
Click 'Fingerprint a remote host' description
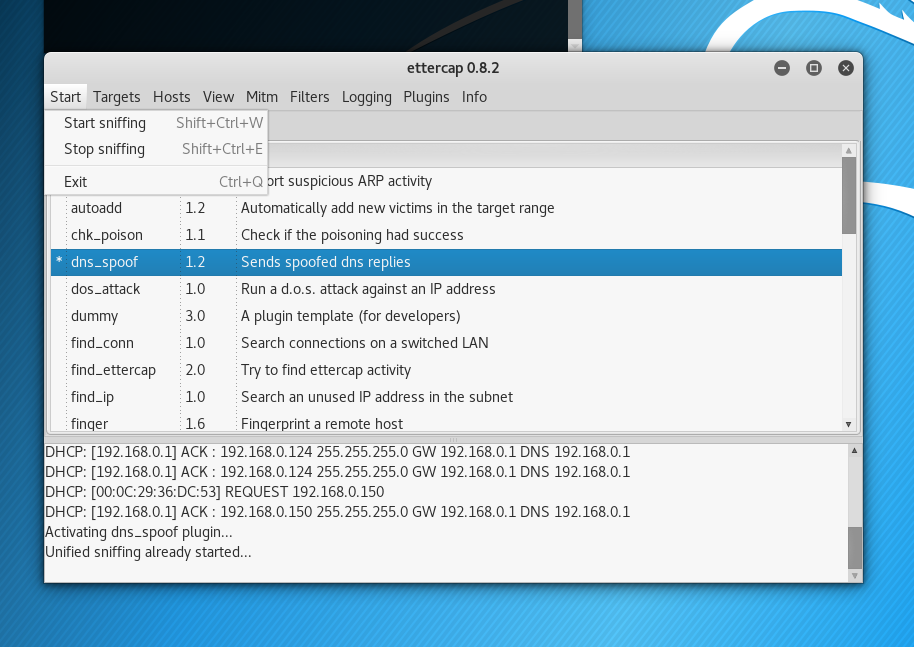pyautogui.click(x=322, y=424)
